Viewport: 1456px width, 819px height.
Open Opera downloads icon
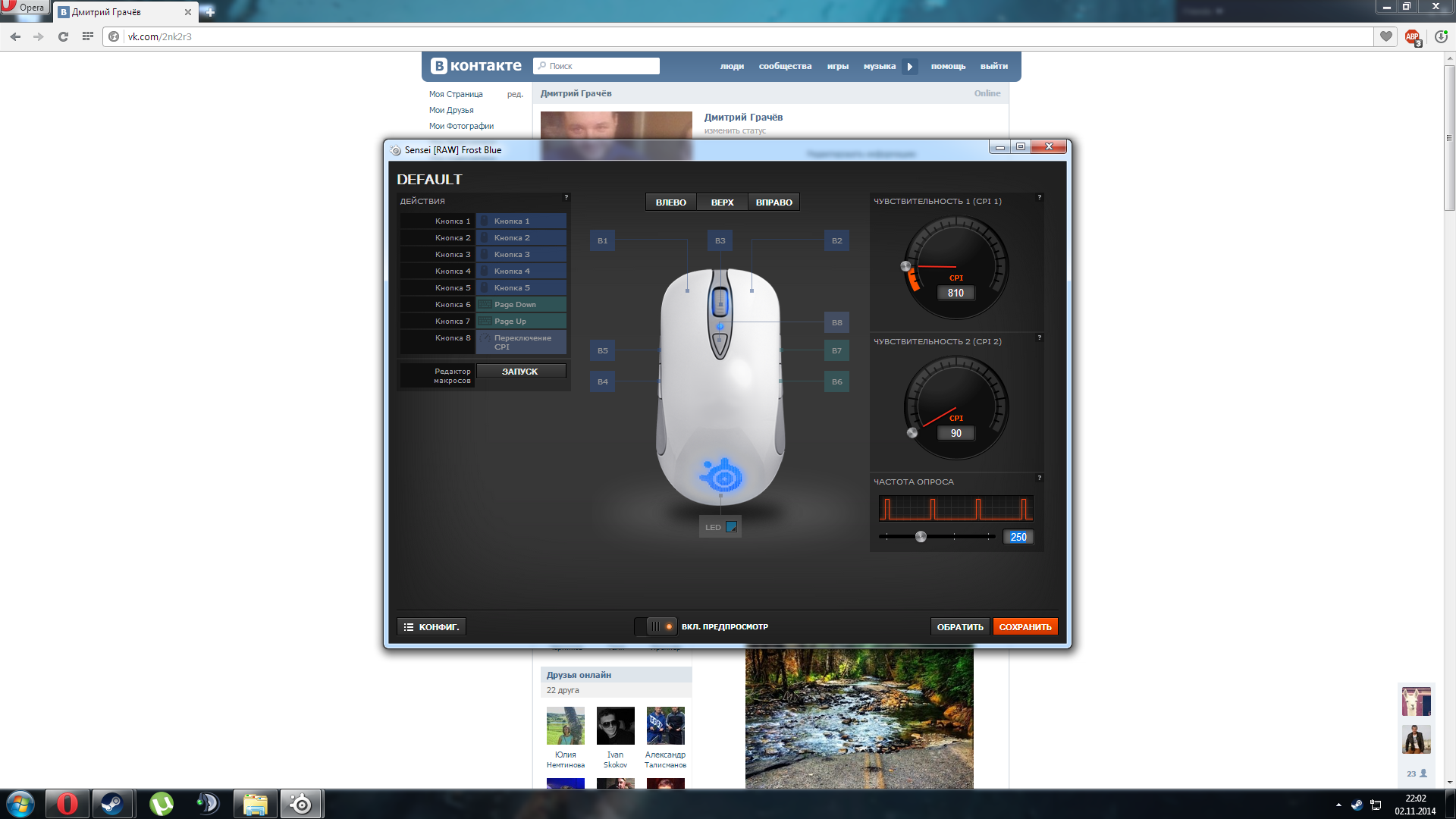click(x=1441, y=36)
